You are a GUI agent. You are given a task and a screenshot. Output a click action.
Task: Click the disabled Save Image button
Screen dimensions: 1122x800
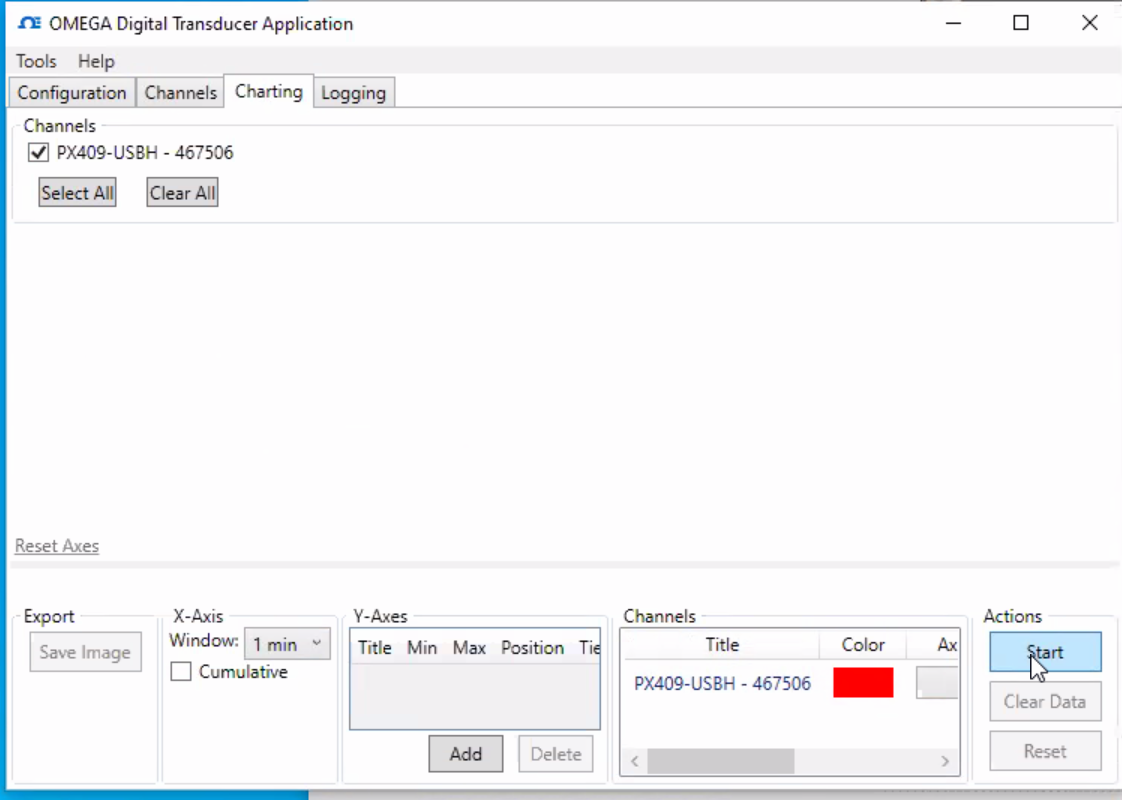point(85,652)
